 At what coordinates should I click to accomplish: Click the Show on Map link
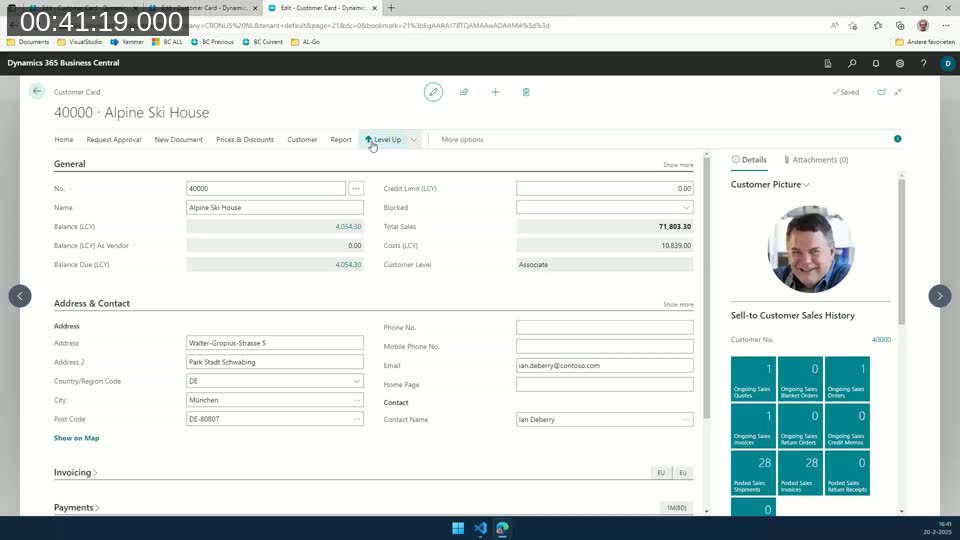coord(77,438)
